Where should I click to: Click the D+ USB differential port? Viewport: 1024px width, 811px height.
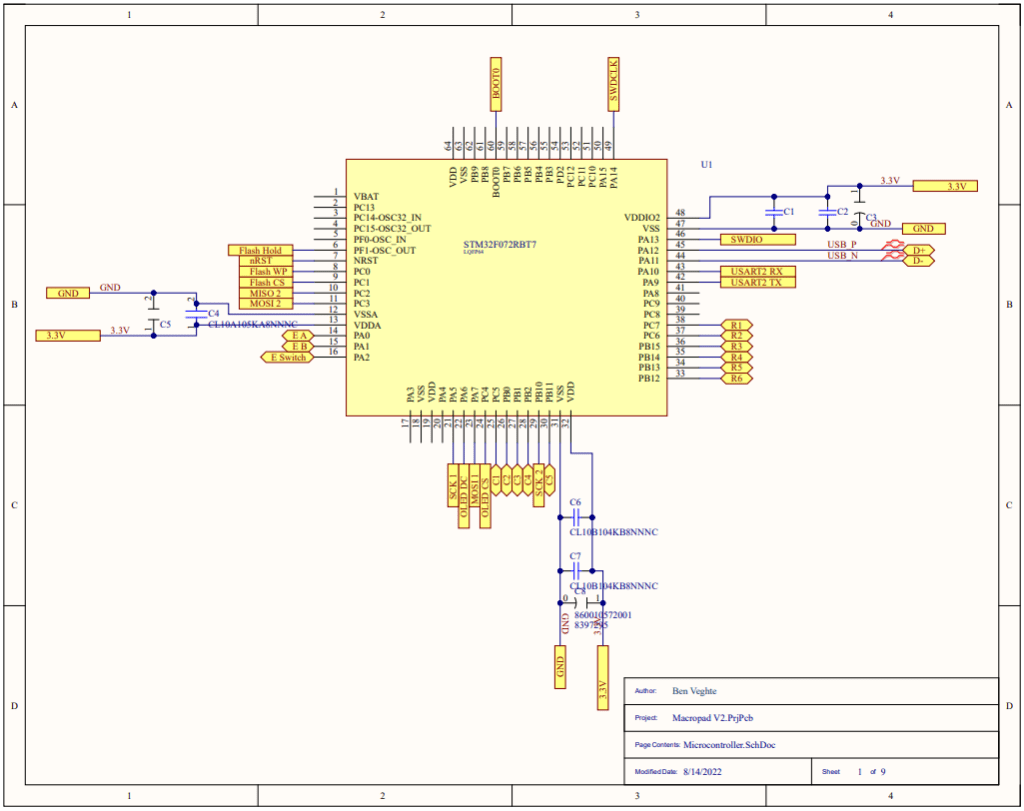(917, 249)
